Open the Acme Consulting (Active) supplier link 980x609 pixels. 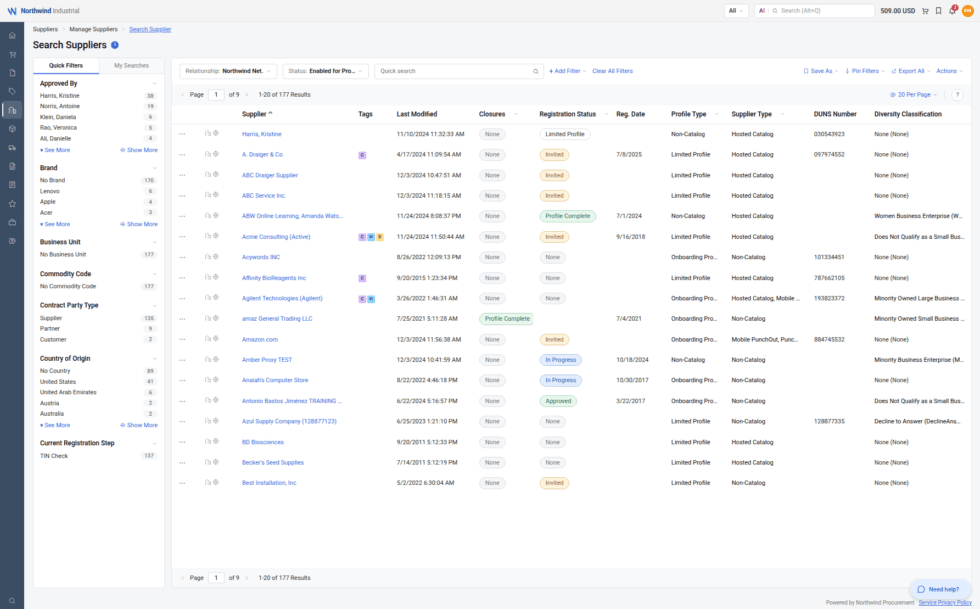pyautogui.click(x=276, y=237)
